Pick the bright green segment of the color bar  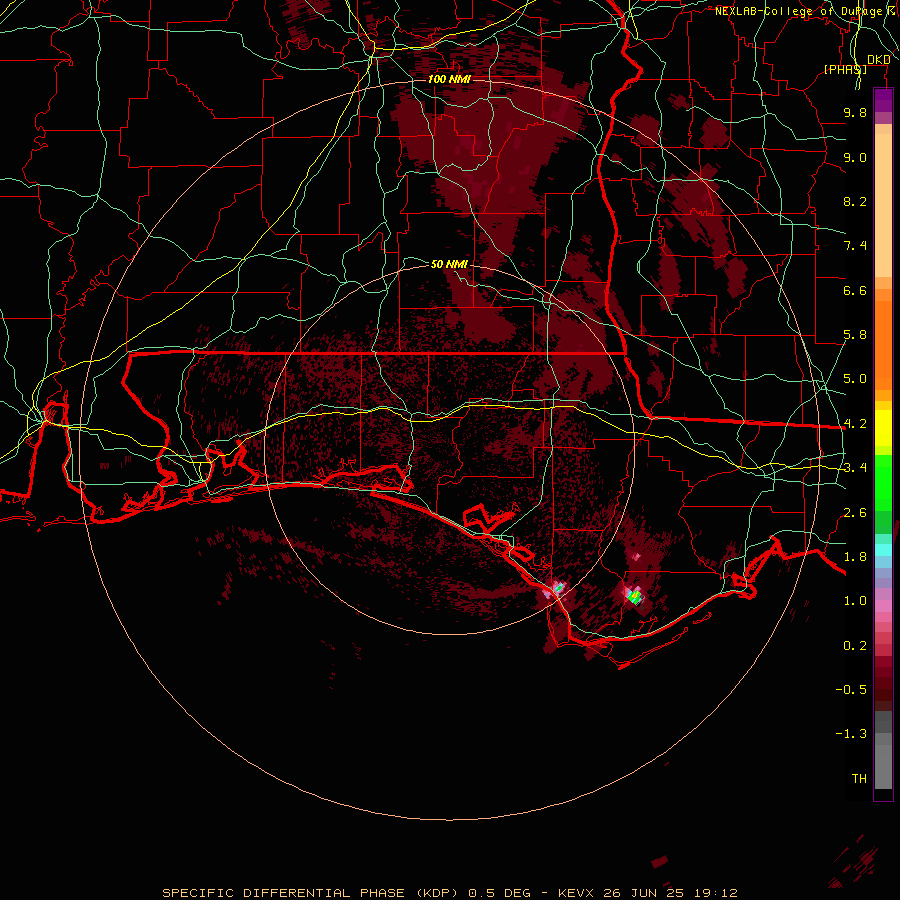(883, 482)
